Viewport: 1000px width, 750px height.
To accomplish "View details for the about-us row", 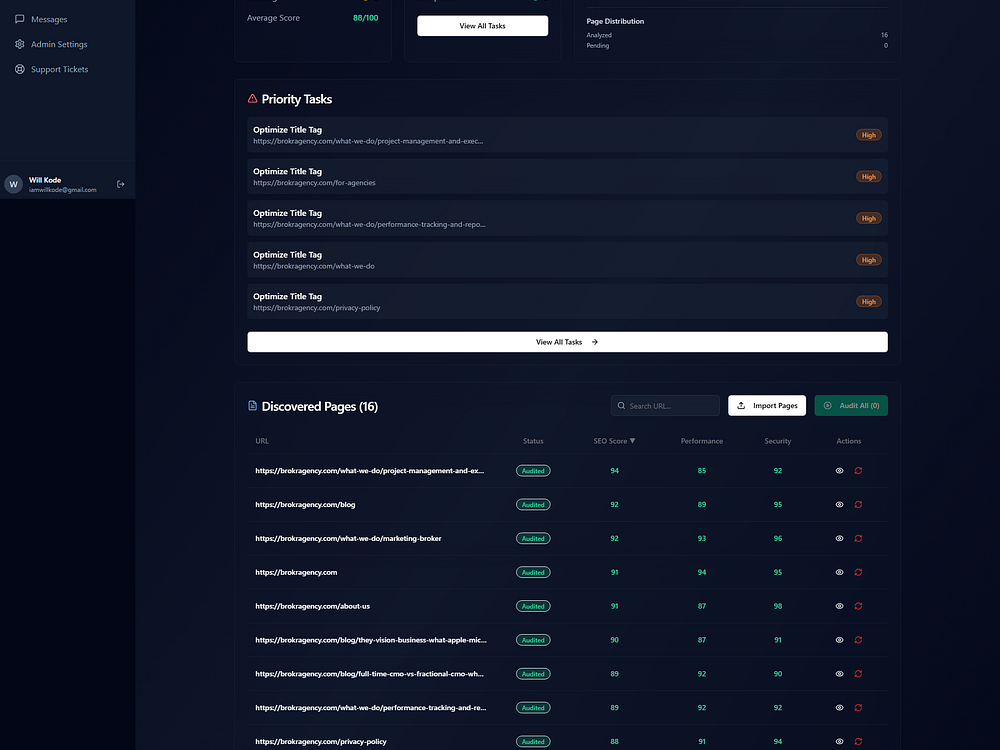I will point(839,606).
